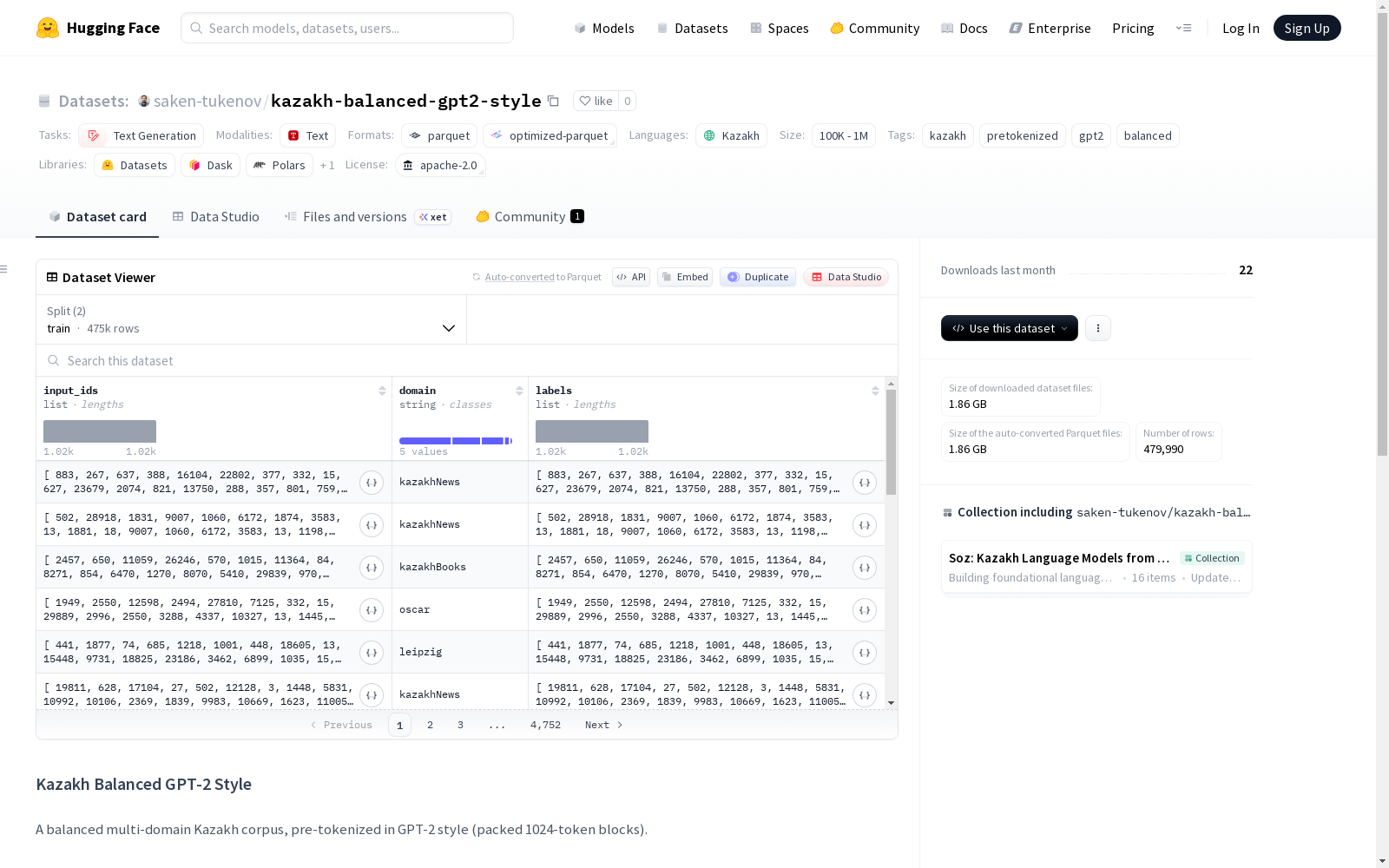The width and height of the screenshot is (1389, 868).
Task: Open the Soz Kazakh Language Models collection
Action: [1096, 567]
